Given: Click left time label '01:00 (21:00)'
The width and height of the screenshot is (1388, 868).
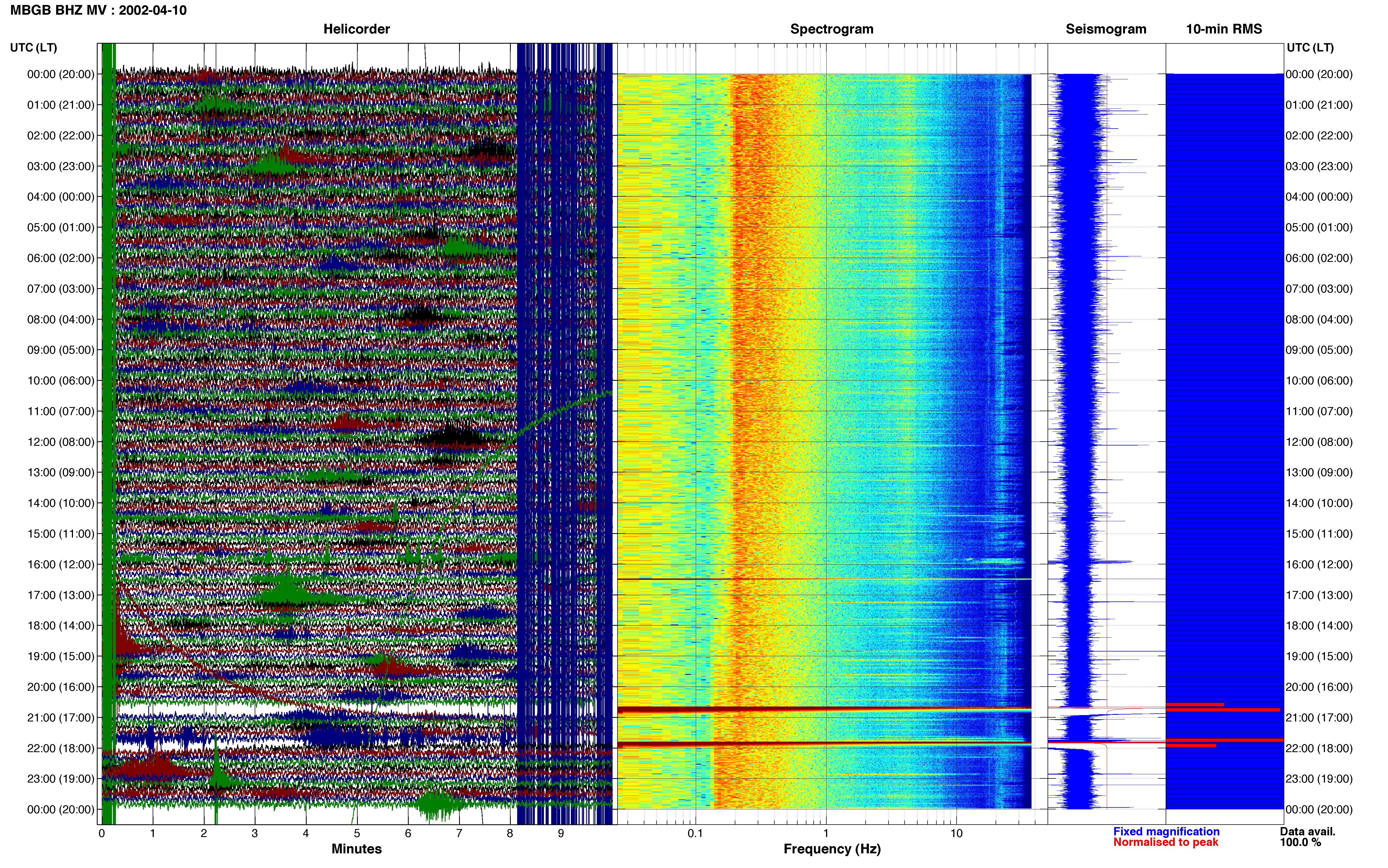Looking at the screenshot, I should (x=61, y=105).
